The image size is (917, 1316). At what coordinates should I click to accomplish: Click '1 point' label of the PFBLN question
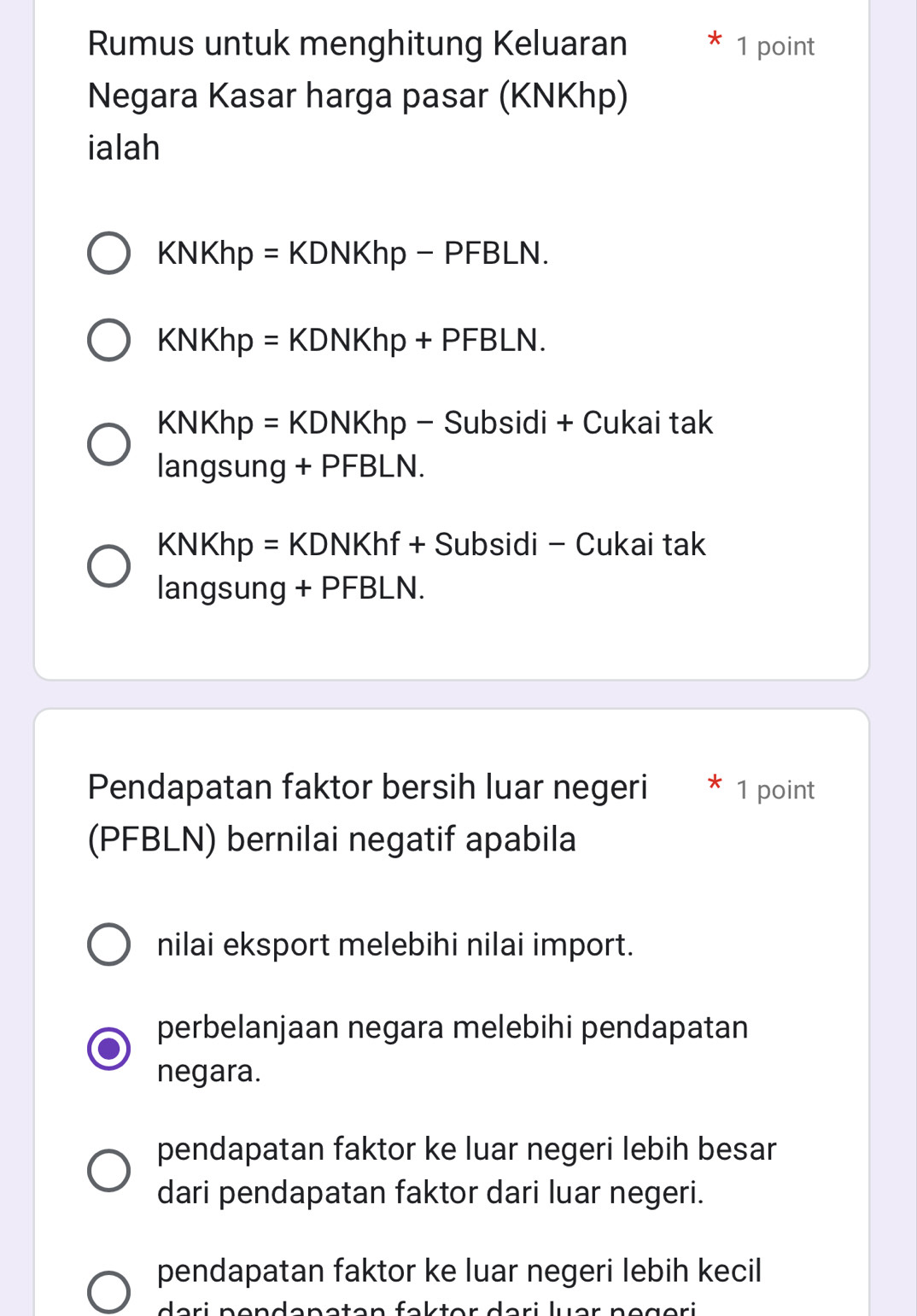(775, 790)
